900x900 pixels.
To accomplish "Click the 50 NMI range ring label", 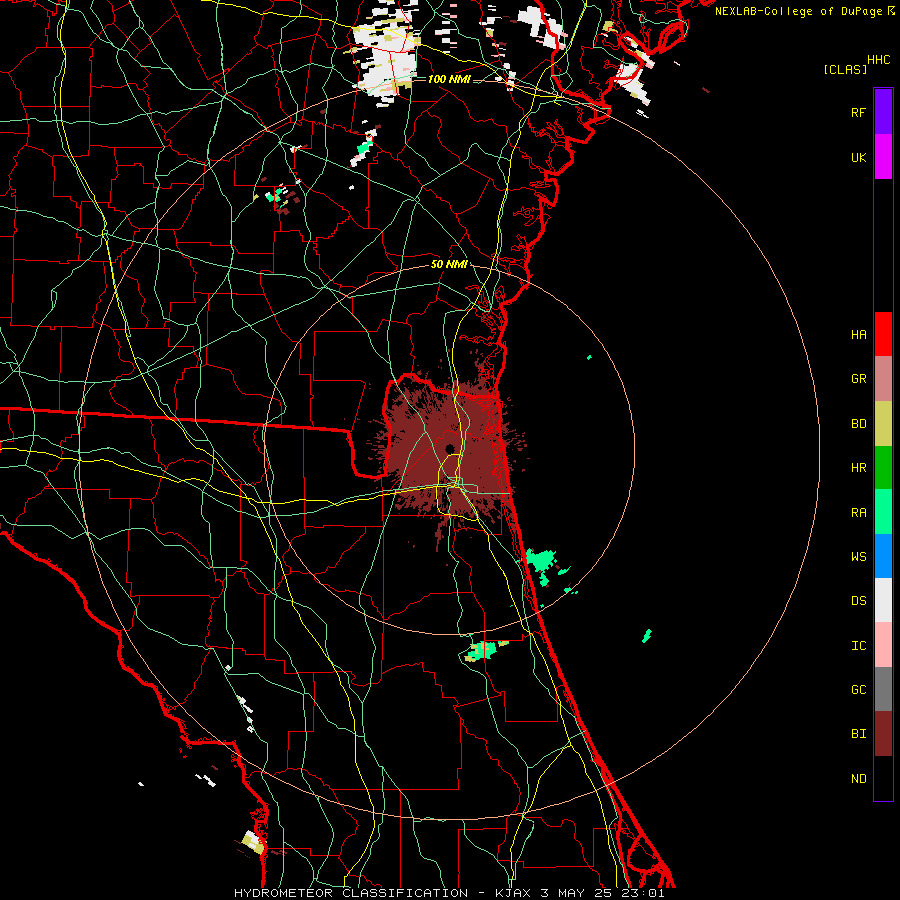I will (x=449, y=264).
